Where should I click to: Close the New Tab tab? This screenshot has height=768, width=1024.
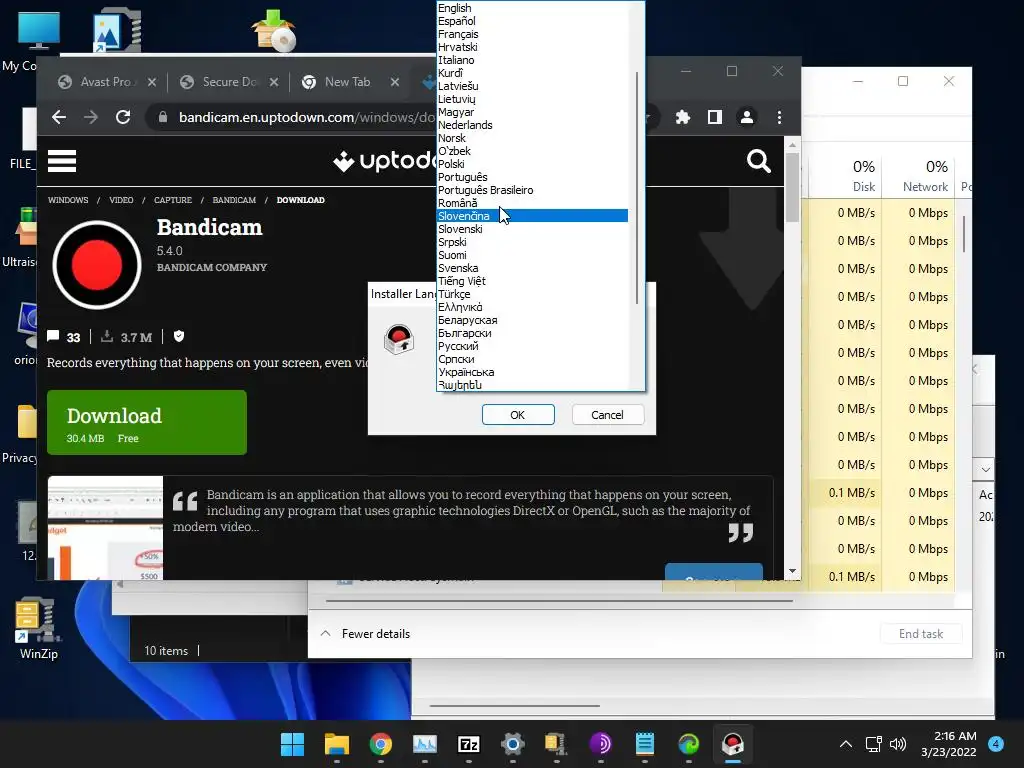[x=394, y=82]
